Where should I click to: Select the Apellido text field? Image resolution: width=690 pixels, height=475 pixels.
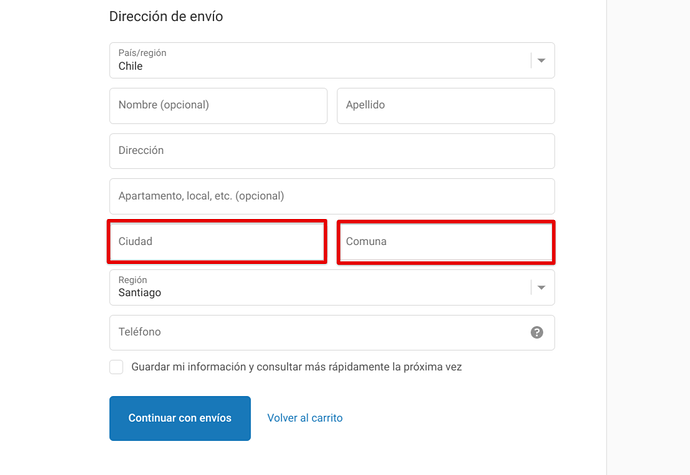[x=445, y=105]
